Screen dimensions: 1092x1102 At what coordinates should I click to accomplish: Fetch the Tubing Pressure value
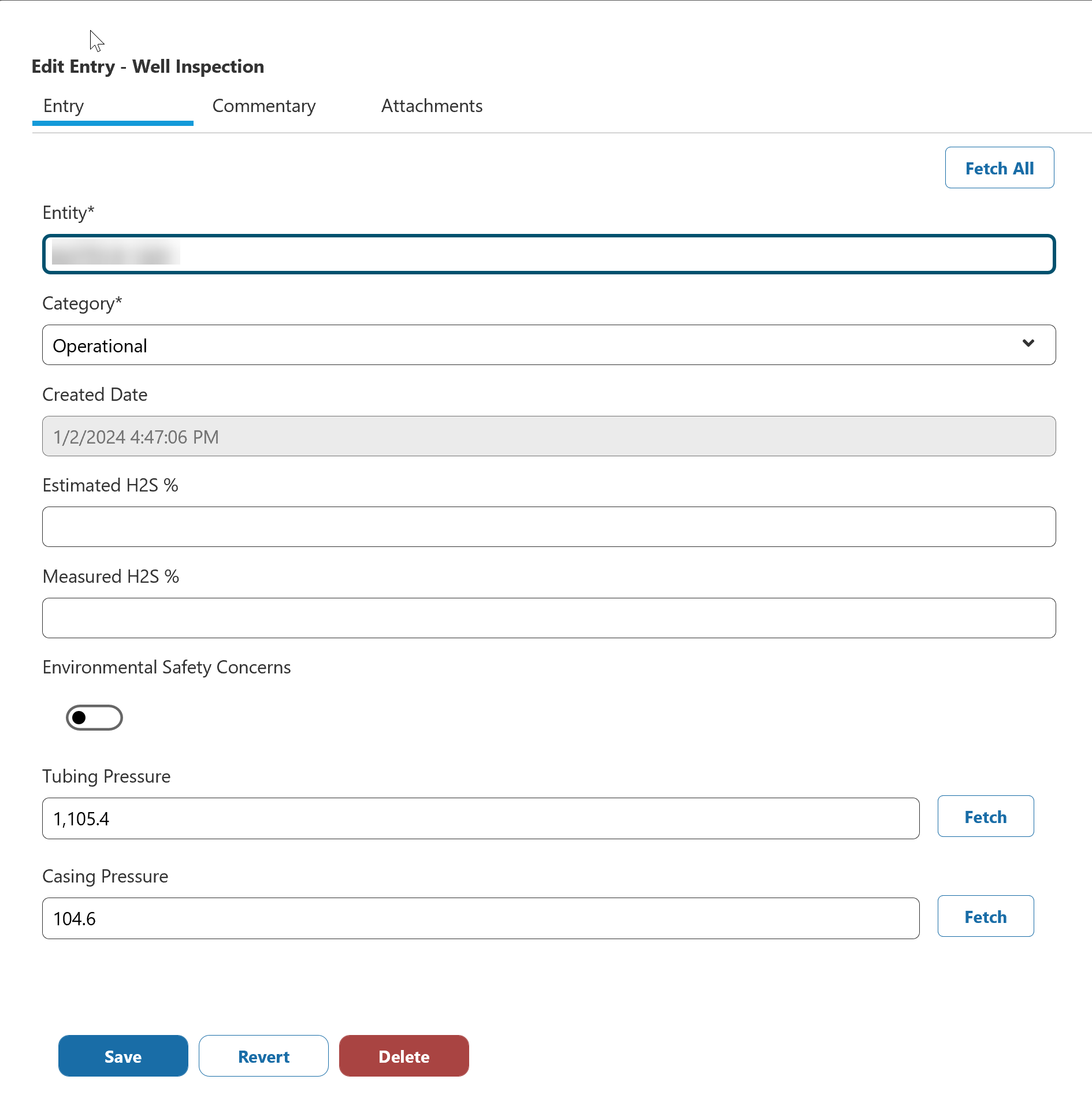985,817
